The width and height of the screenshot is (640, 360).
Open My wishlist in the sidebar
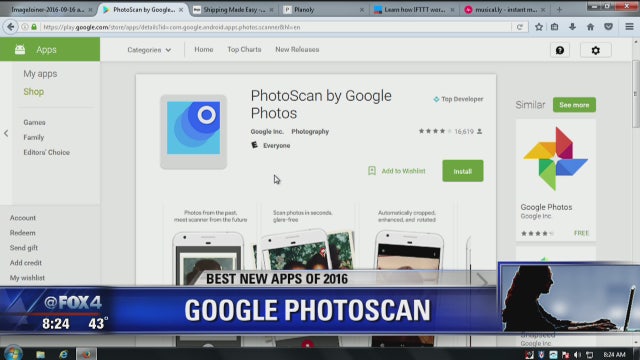click(27, 278)
